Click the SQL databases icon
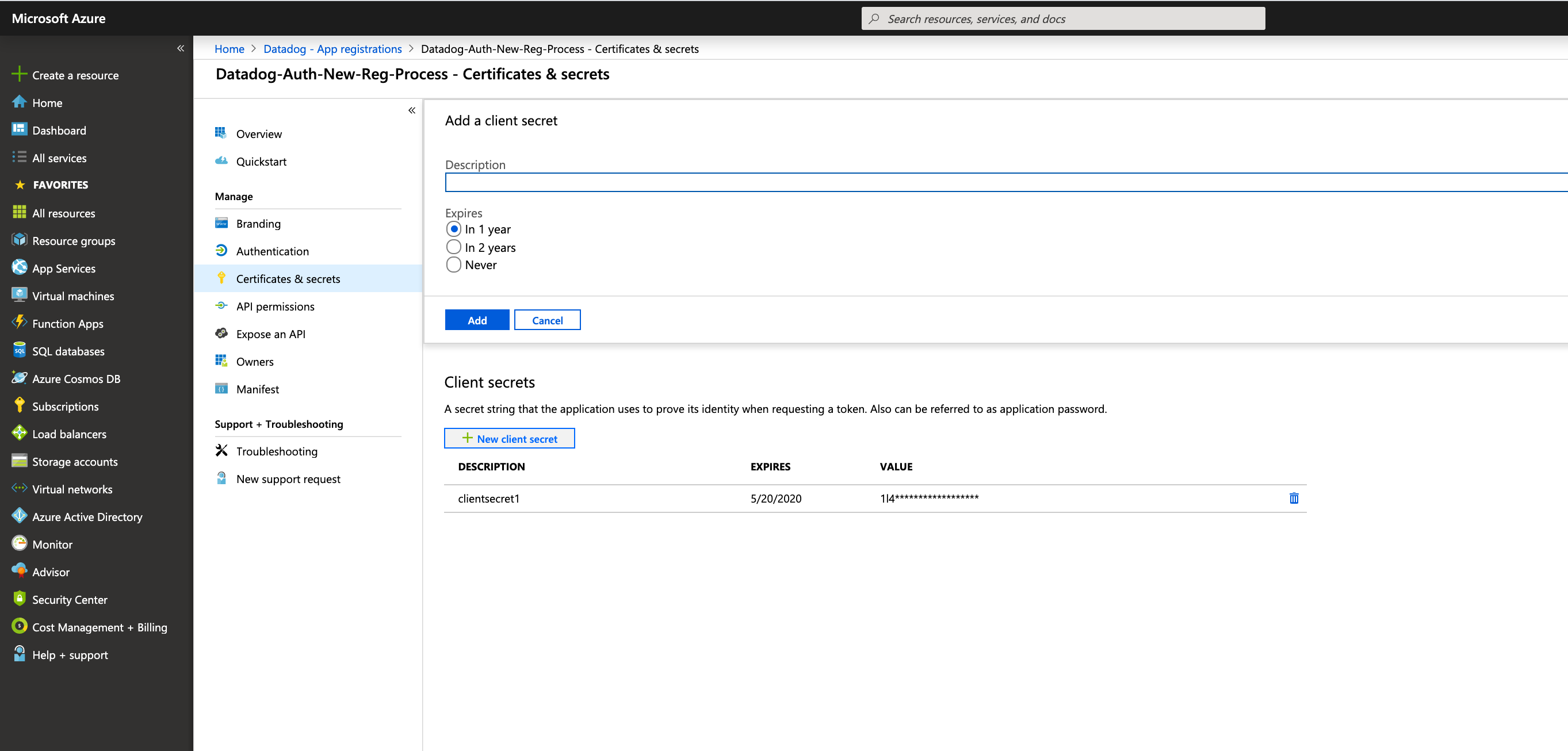The image size is (1568, 751). [x=19, y=351]
